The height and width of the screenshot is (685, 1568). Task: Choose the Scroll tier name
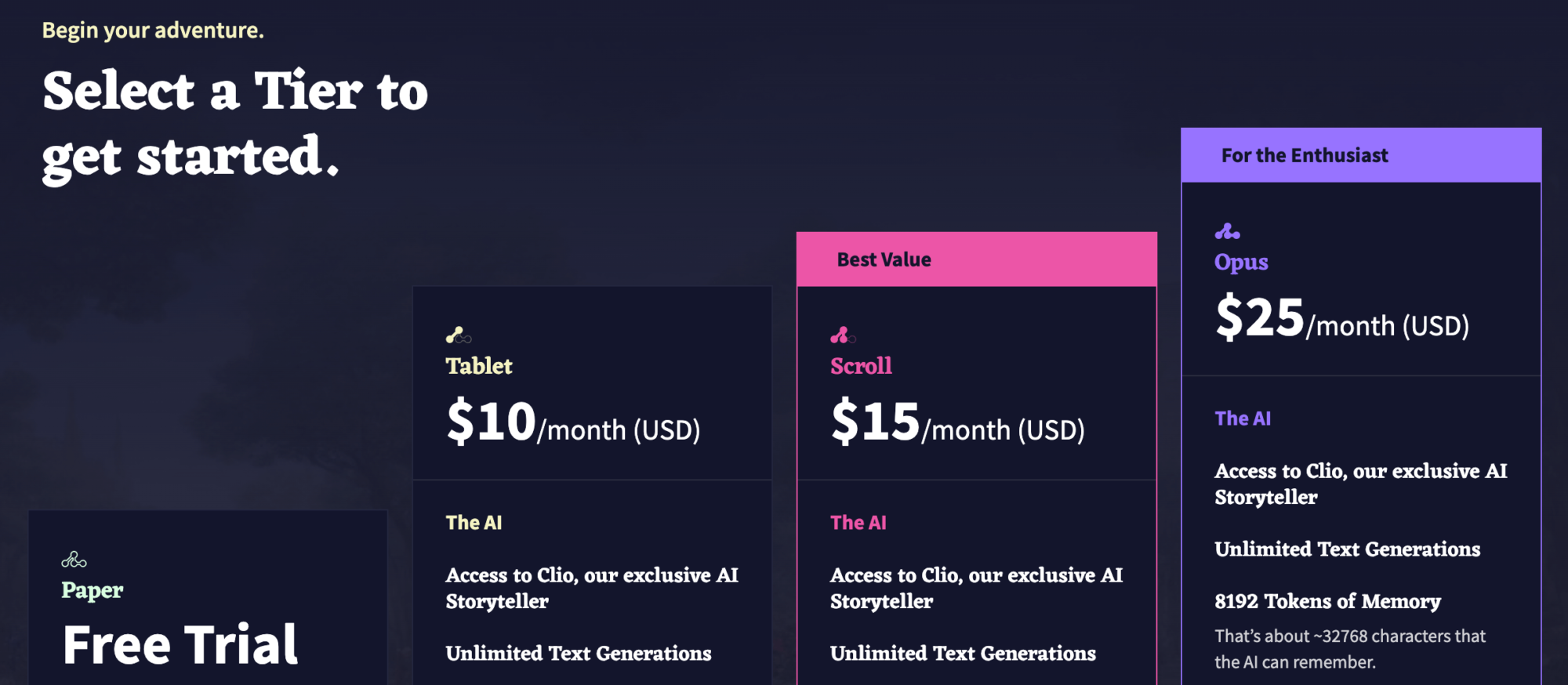pos(861,366)
